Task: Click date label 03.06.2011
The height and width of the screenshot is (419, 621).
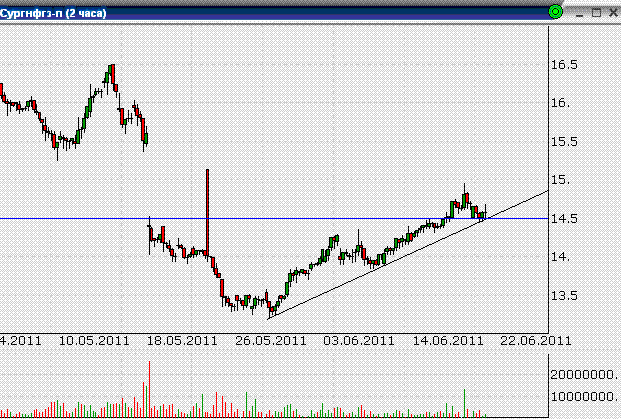Action: (x=359, y=341)
